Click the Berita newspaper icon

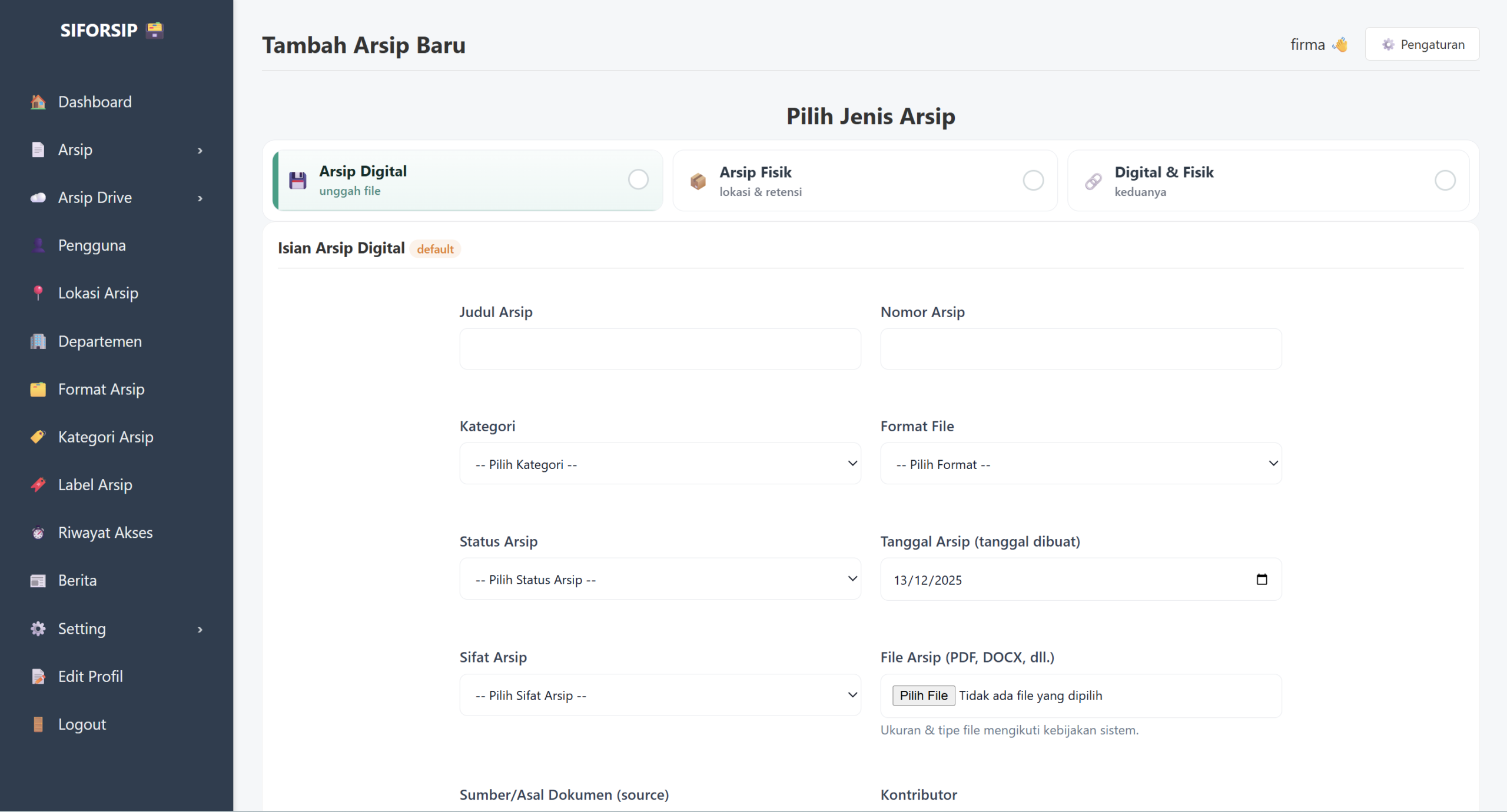pos(38,581)
